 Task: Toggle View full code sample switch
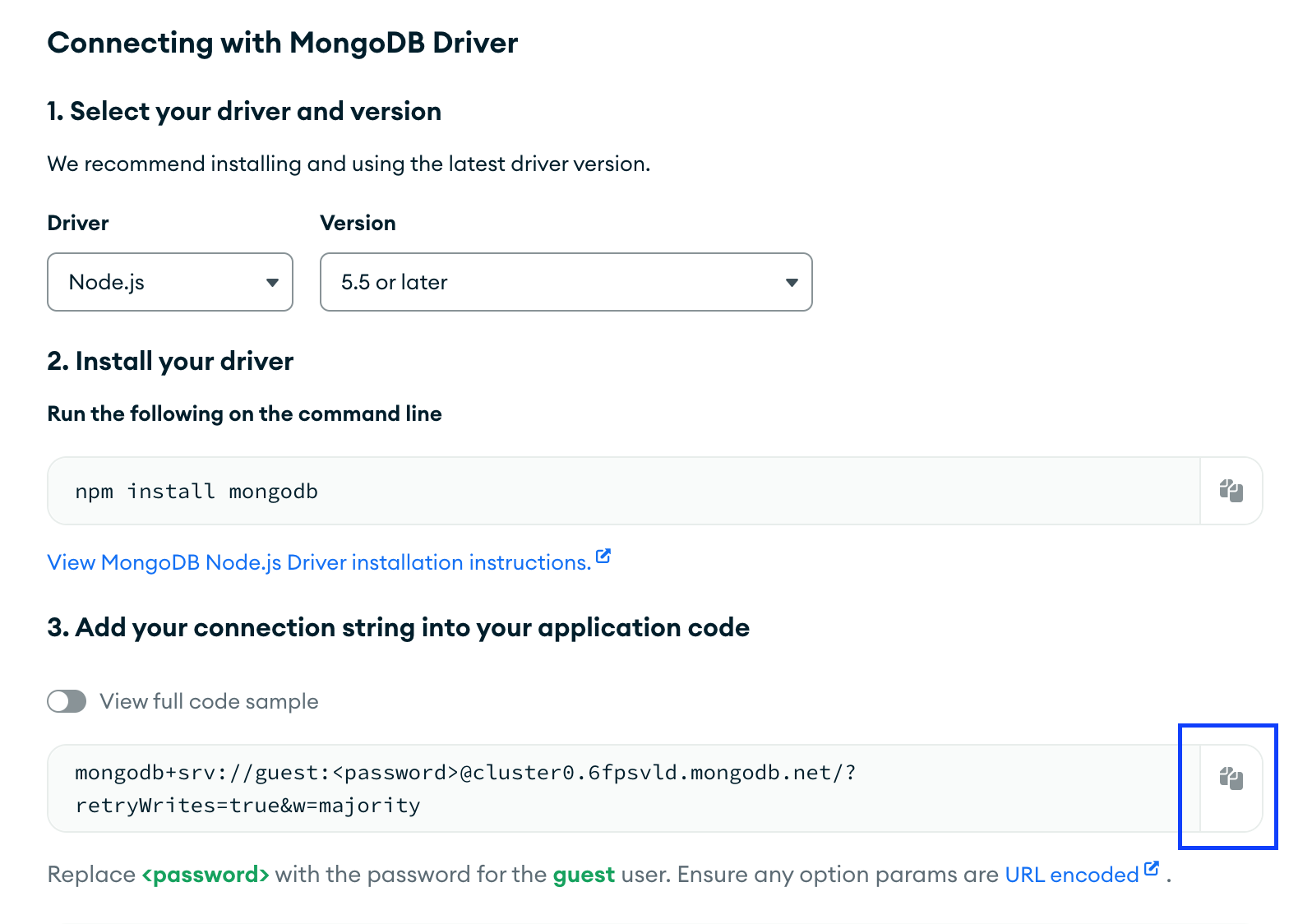tap(67, 701)
